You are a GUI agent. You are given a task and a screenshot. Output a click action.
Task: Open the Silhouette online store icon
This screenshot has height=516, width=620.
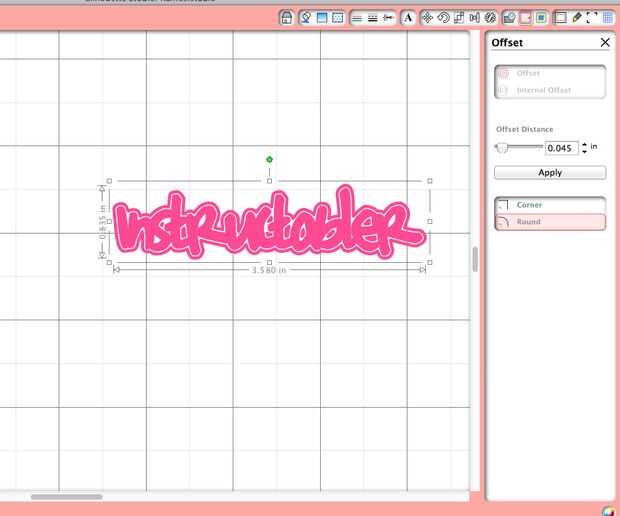[x=287, y=18]
